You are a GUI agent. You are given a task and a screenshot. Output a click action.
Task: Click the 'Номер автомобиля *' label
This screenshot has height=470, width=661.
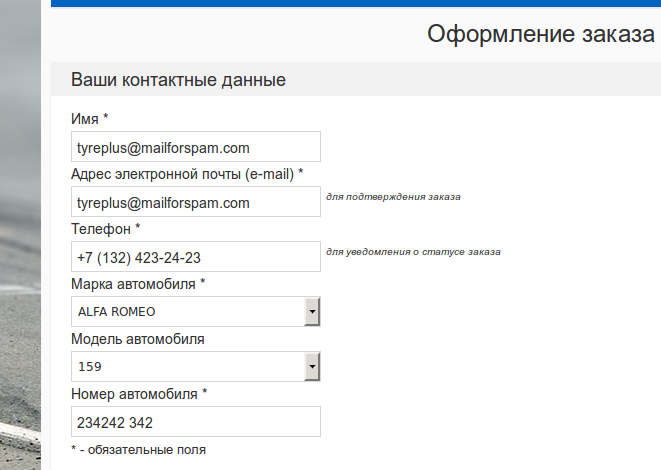coord(139,394)
